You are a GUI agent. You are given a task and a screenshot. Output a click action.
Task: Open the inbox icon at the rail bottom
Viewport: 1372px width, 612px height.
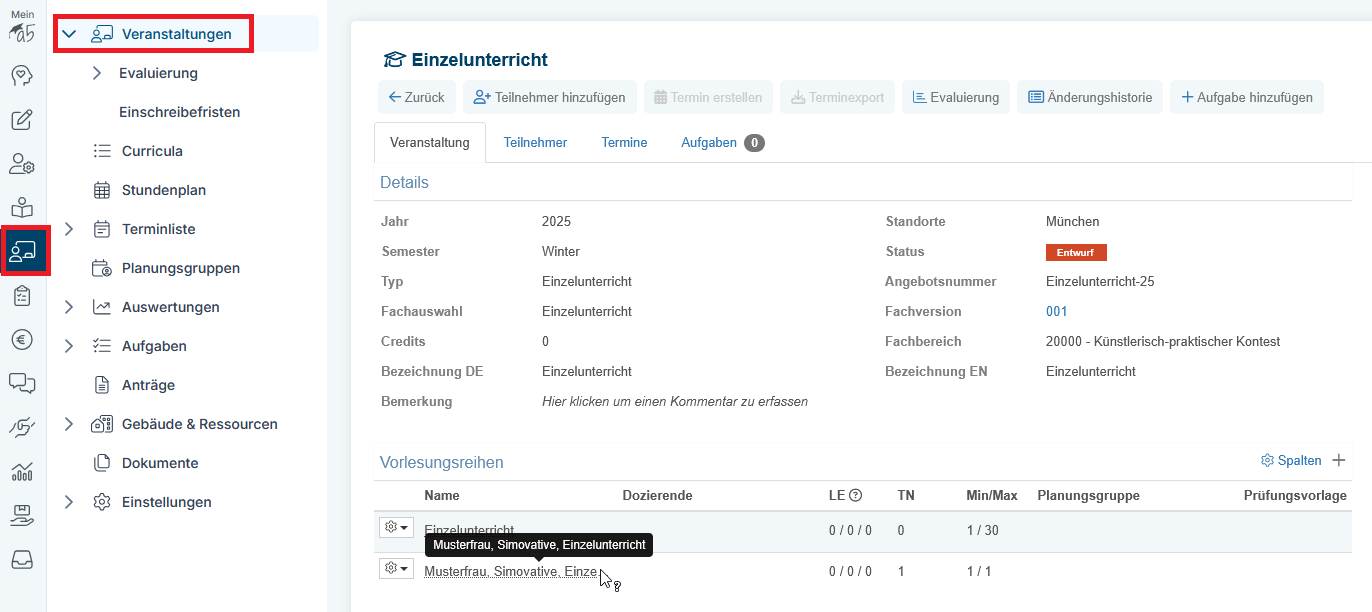tap(22, 559)
